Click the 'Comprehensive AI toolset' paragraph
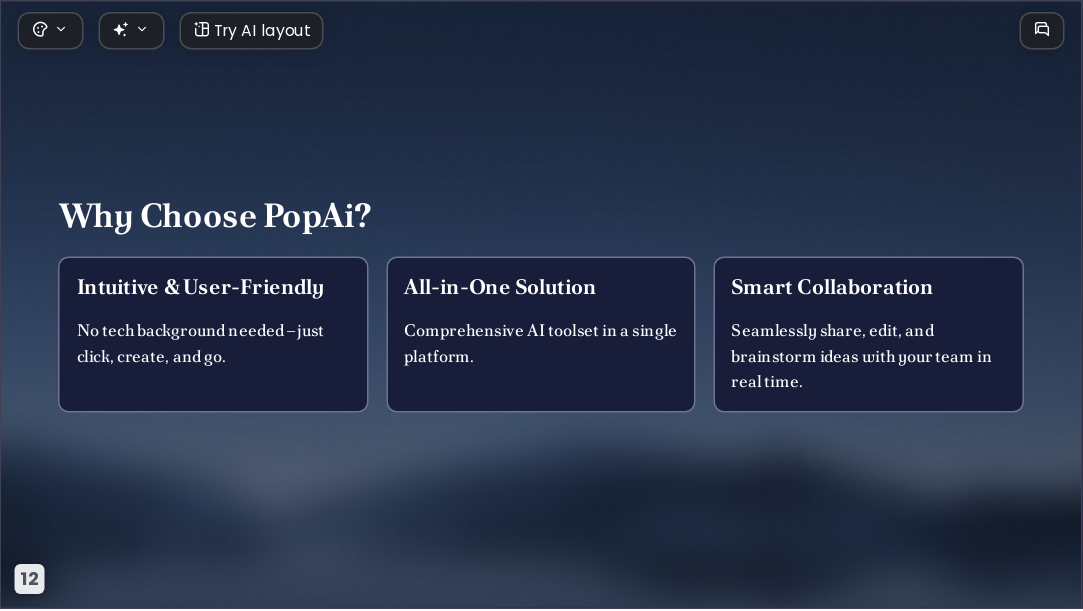Screen dimensions: 1083x611 click(x=540, y=344)
